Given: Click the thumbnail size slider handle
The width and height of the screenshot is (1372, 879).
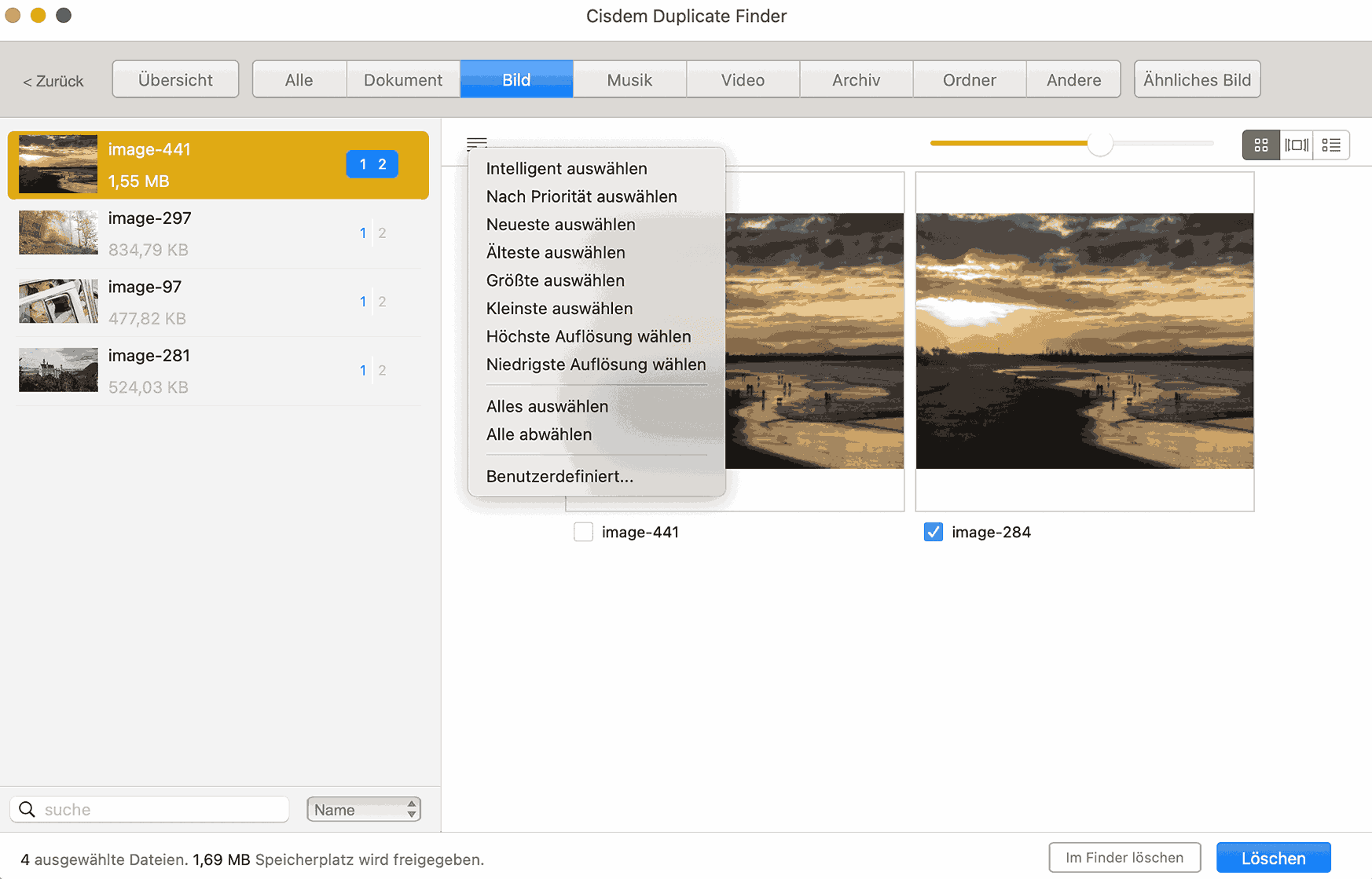Looking at the screenshot, I should [x=1099, y=144].
